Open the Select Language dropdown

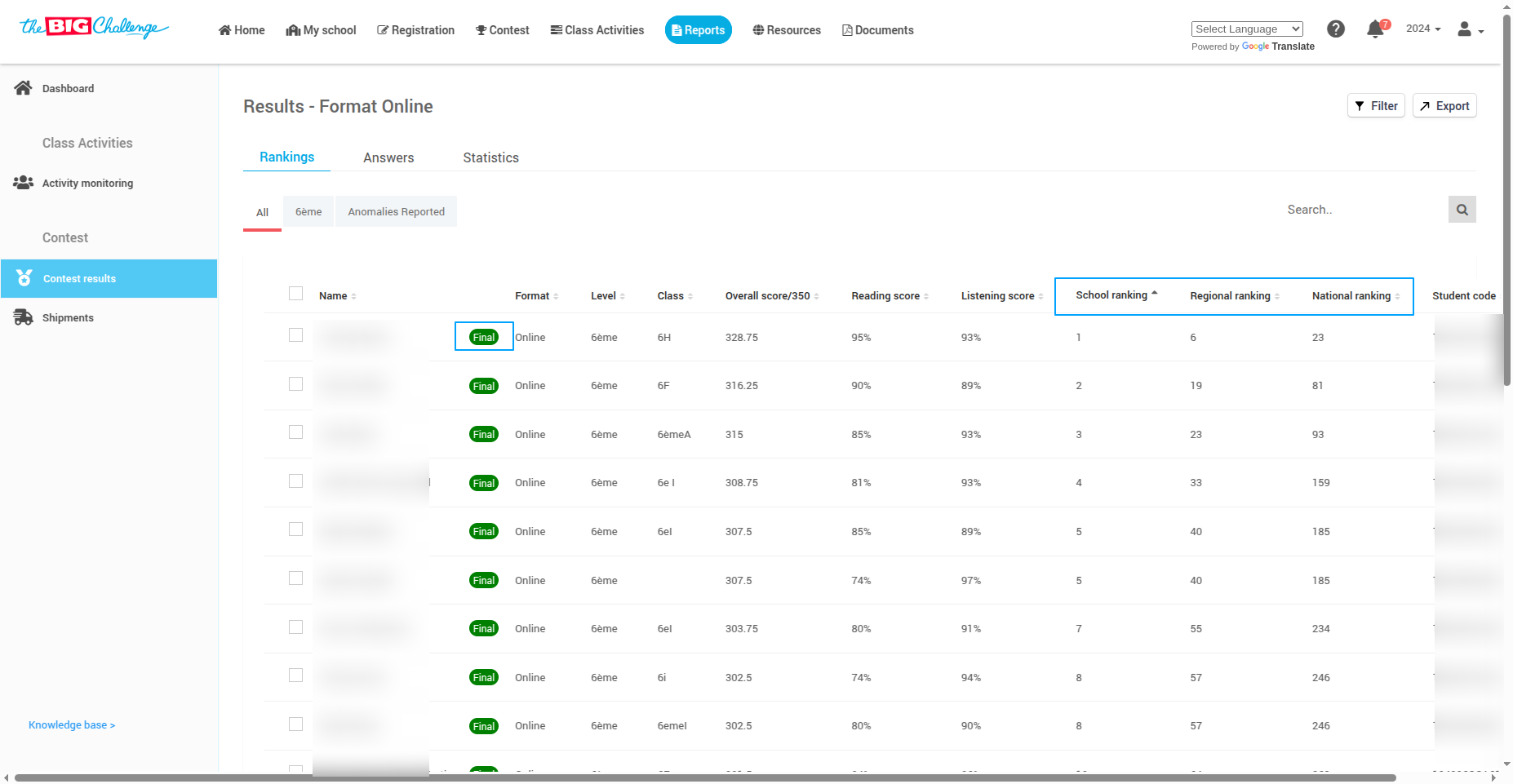point(1246,29)
